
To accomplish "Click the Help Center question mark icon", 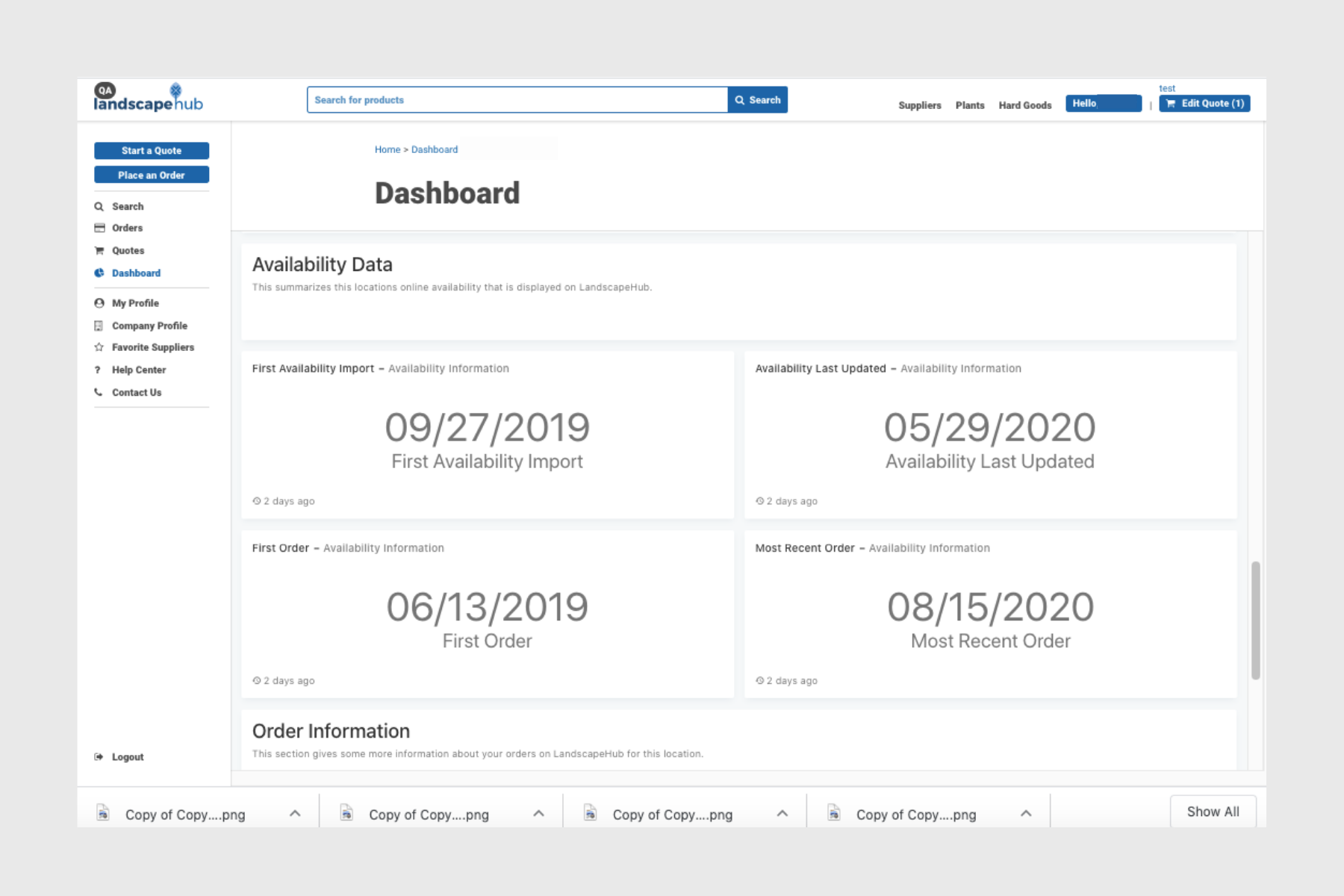I will click(x=98, y=370).
